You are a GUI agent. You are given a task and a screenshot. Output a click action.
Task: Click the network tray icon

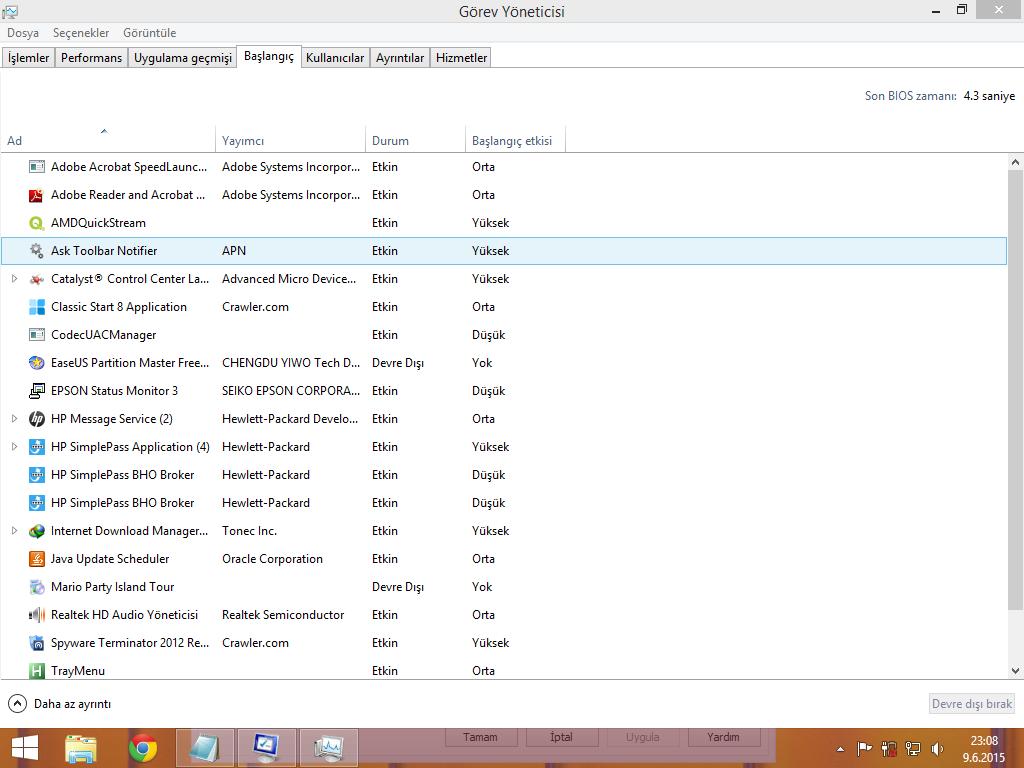click(x=913, y=748)
